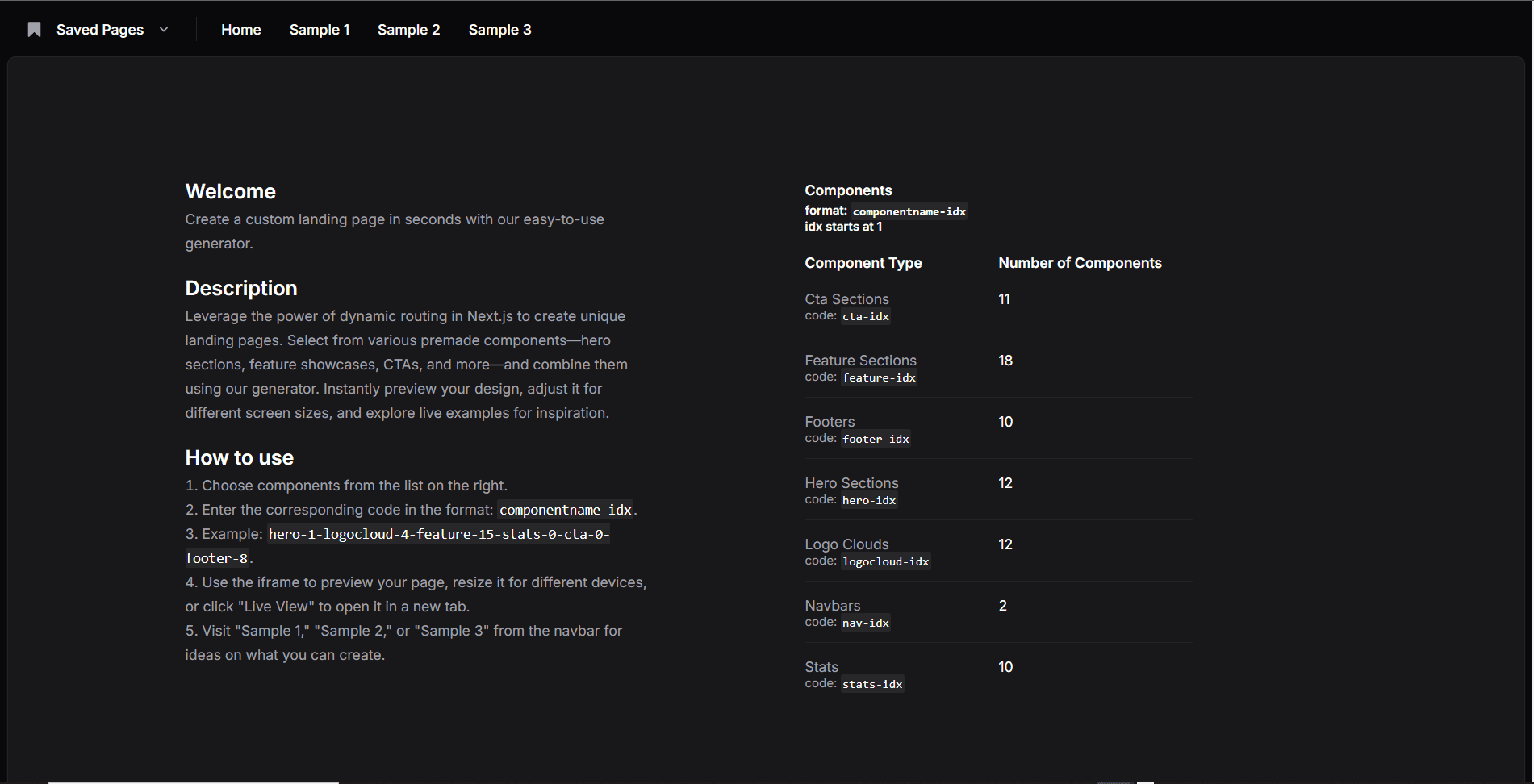Click the logocloud-idx code tag
Image resolution: width=1534 pixels, height=784 pixels.
[885, 561]
